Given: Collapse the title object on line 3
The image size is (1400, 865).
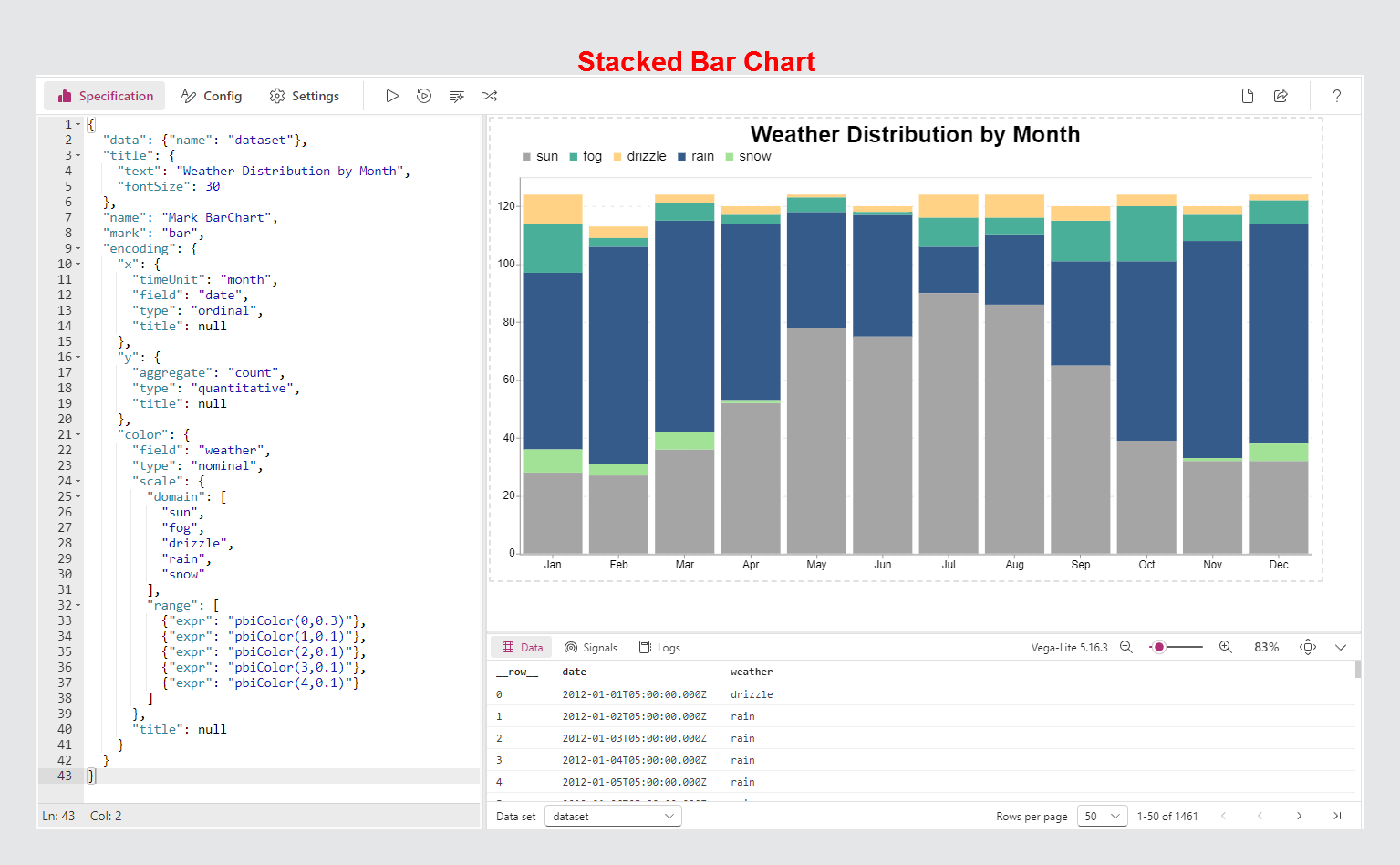Looking at the screenshot, I should [x=78, y=155].
